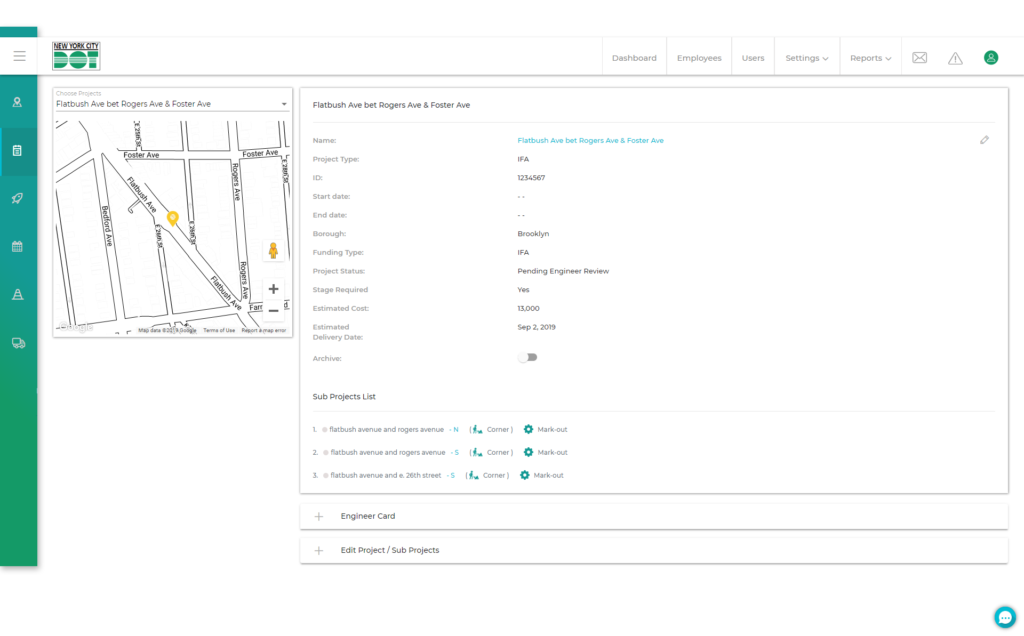Click the yellow marker on the map

coord(172,217)
